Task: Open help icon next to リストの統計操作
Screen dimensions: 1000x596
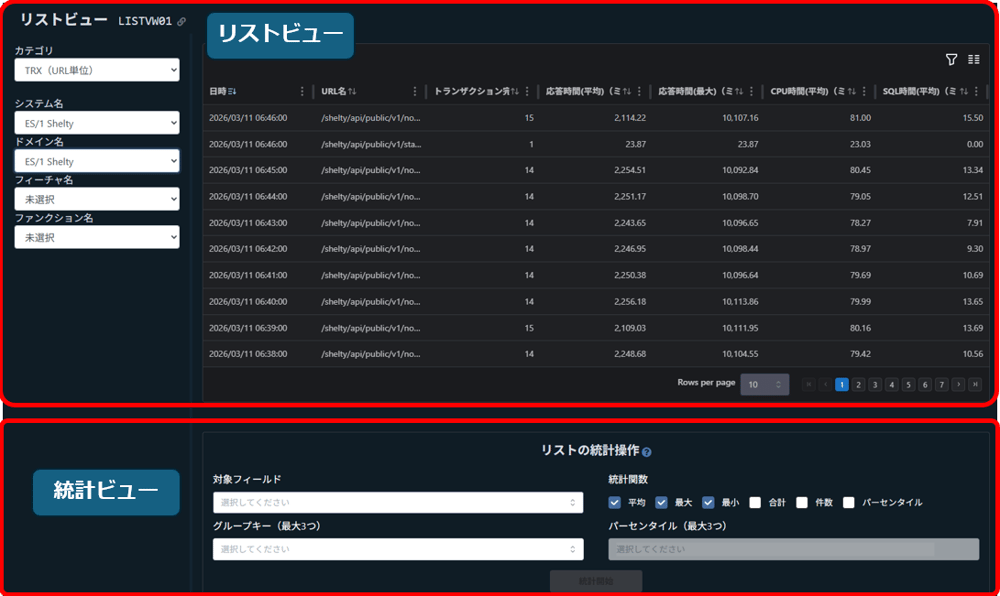Action: click(646, 452)
